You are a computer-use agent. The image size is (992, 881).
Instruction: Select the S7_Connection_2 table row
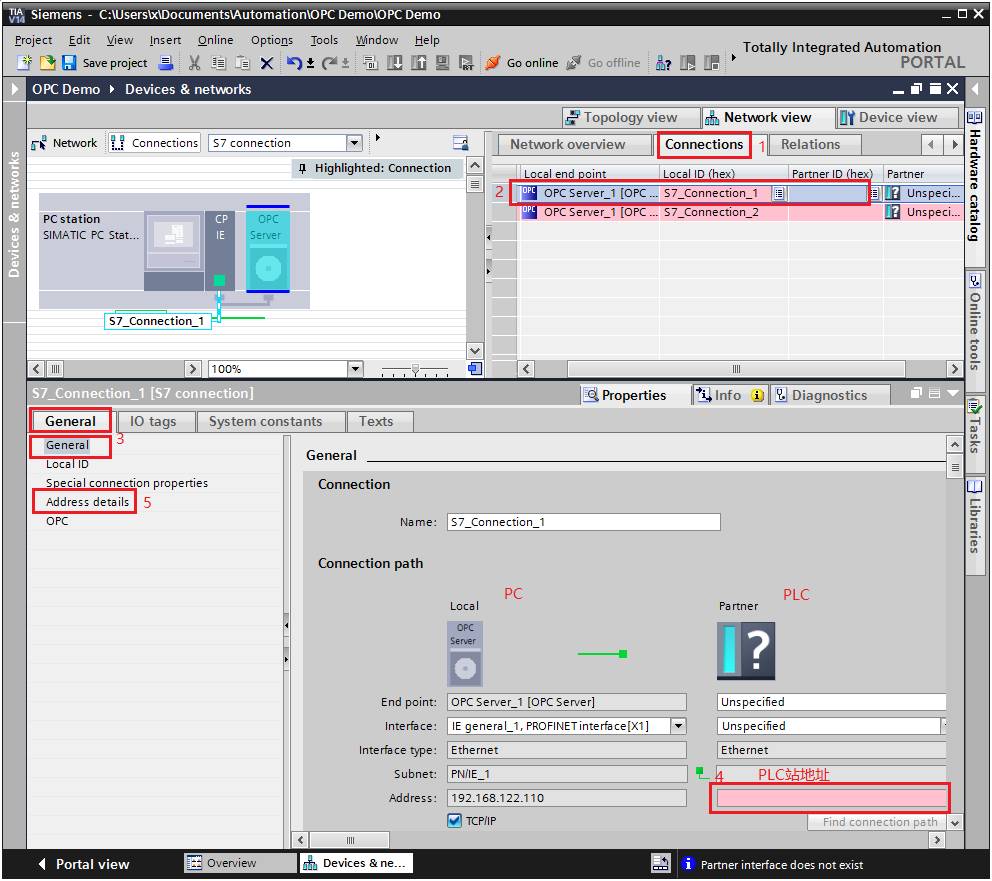pos(741,212)
